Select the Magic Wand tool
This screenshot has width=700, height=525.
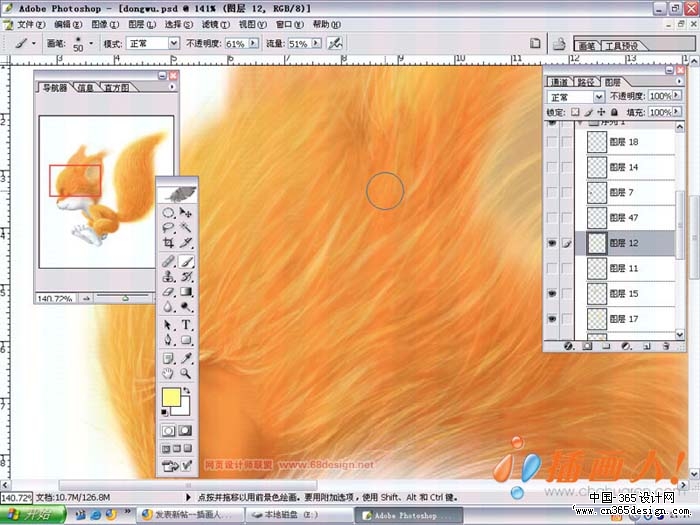[186, 228]
